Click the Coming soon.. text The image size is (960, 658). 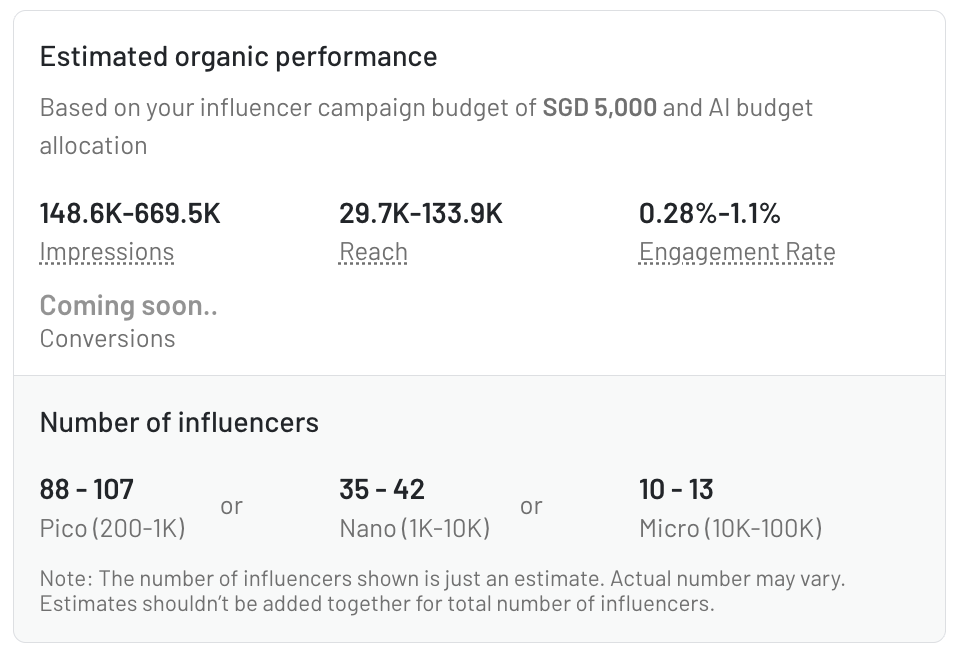pos(129,305)
